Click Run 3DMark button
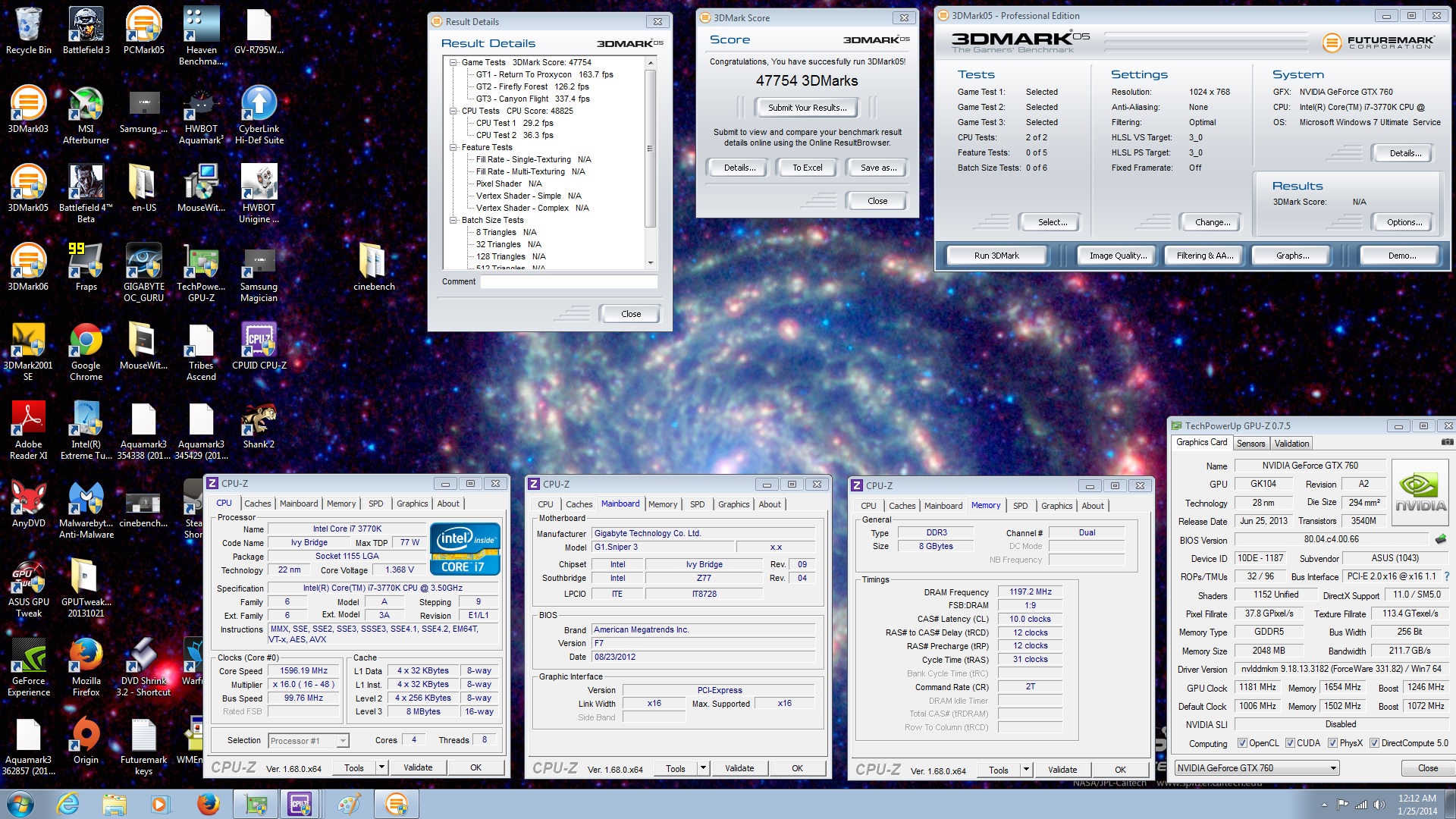Viewport: 1456px width, 819px height. click(x=996, y=256)
